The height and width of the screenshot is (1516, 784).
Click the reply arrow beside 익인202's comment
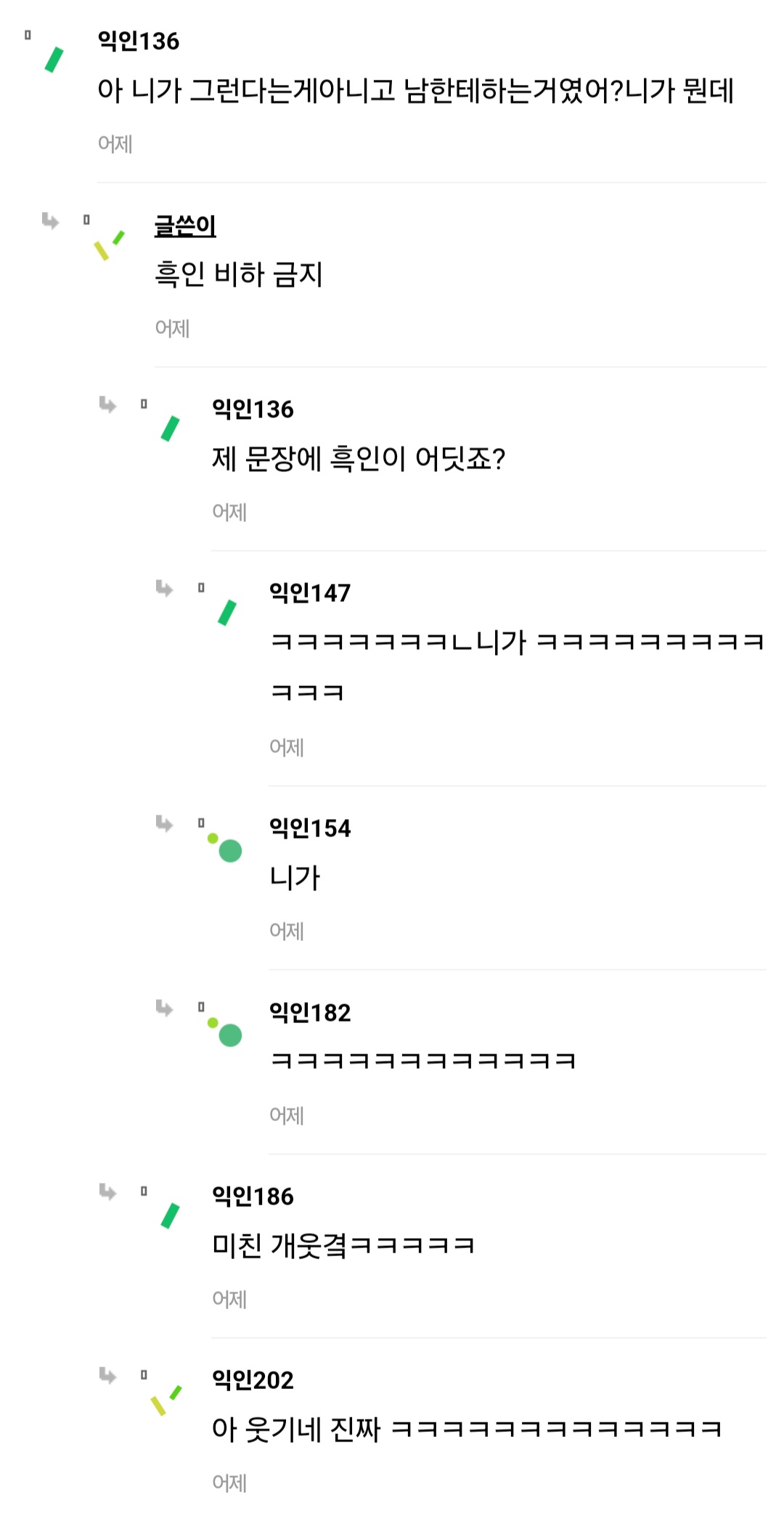click(107, 1375)
